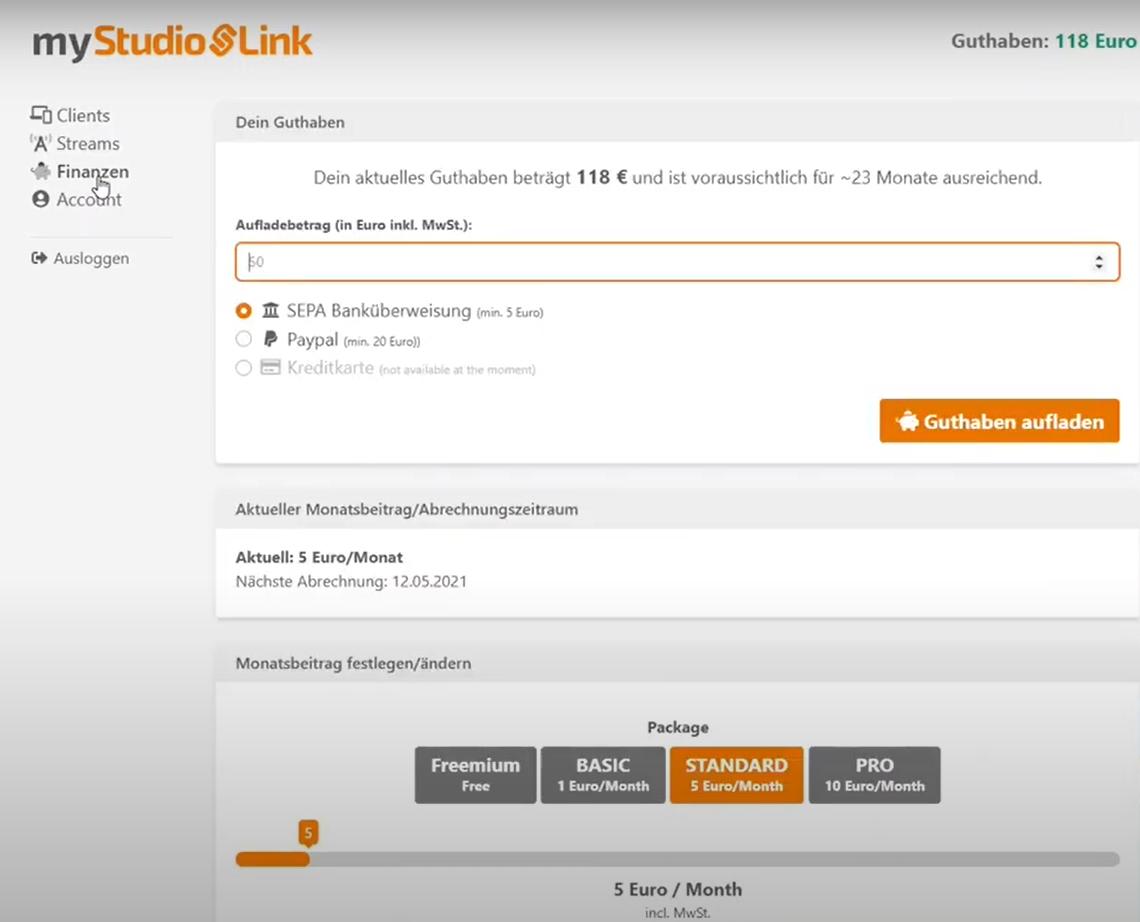Choose the PRO 10 Euro/Month package
Screen dimensions: 1140x922
tap(874, 774)
